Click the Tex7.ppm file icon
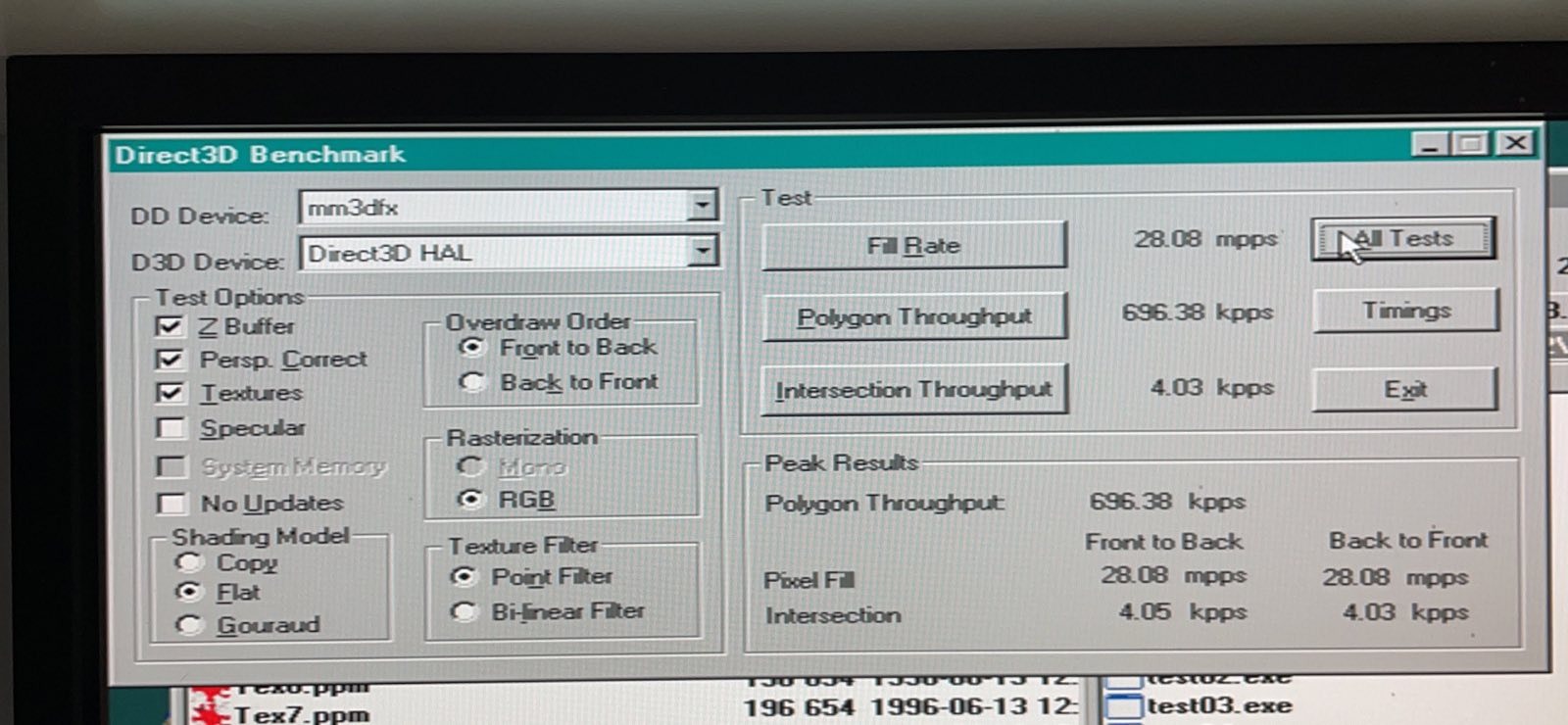The height and width of the screenshot is (725, 1568). [210, 712]
